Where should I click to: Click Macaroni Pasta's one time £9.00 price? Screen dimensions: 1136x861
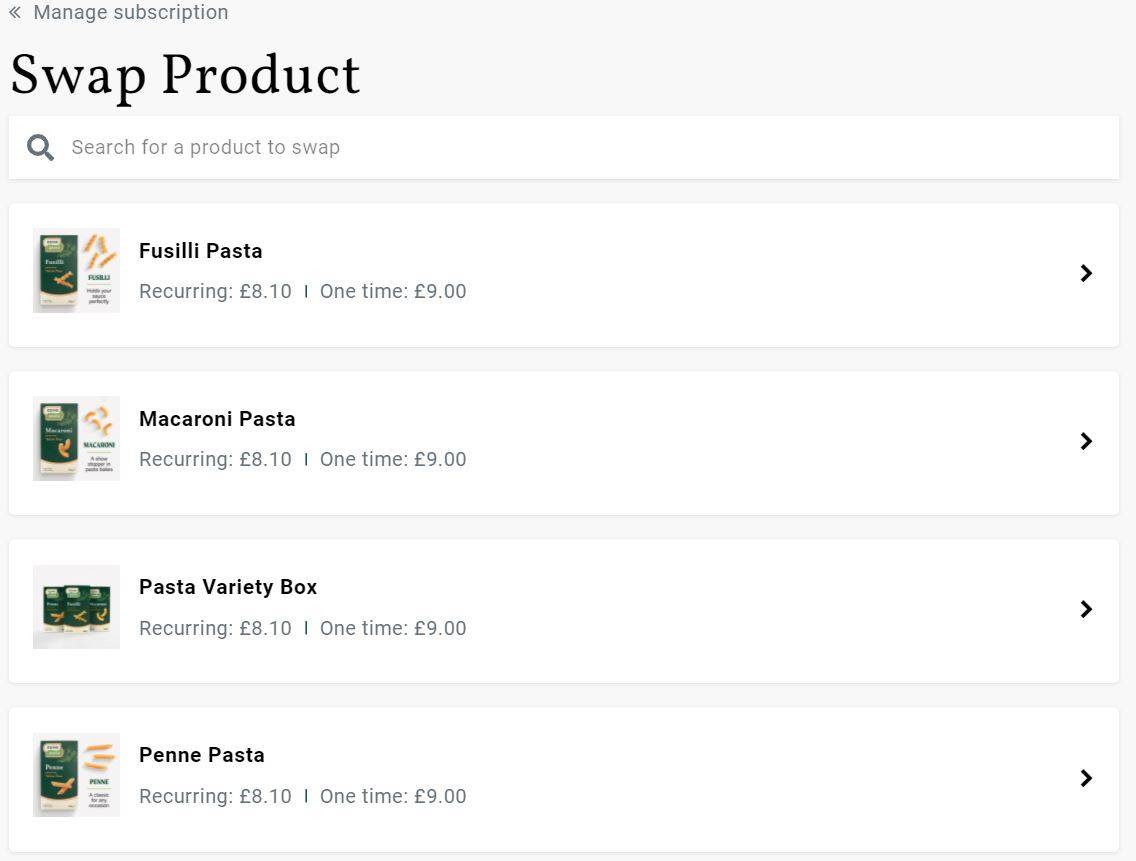pos(393,459)
